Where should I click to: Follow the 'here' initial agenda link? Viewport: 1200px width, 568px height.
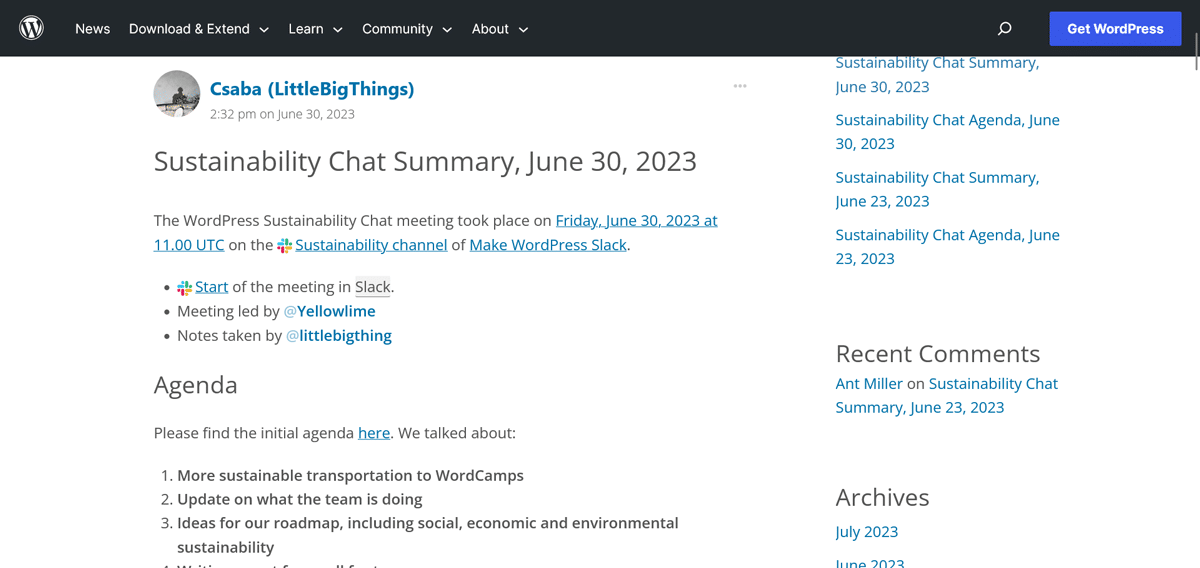tap(374, 433)
